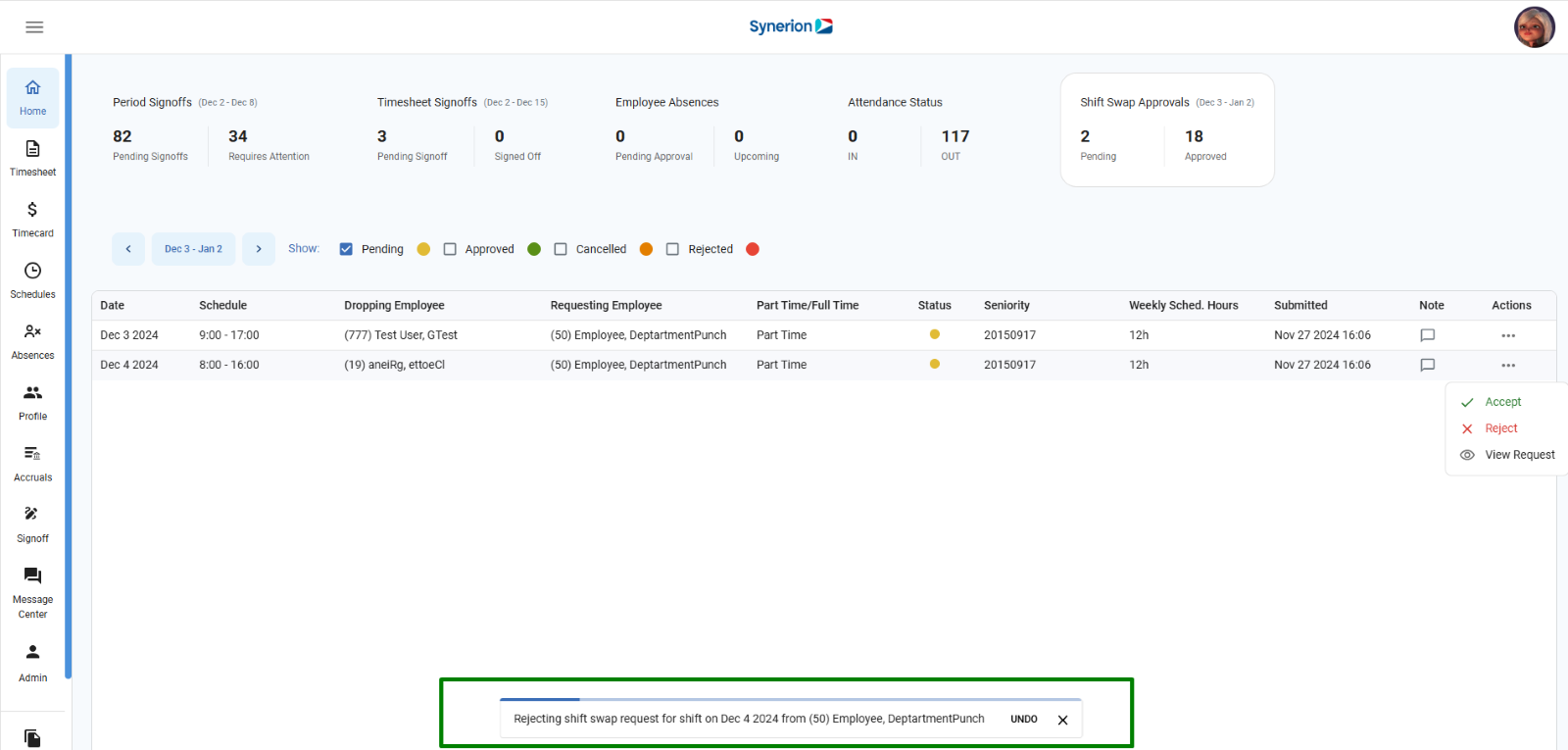Click the Synerion logo

[791, 26]
